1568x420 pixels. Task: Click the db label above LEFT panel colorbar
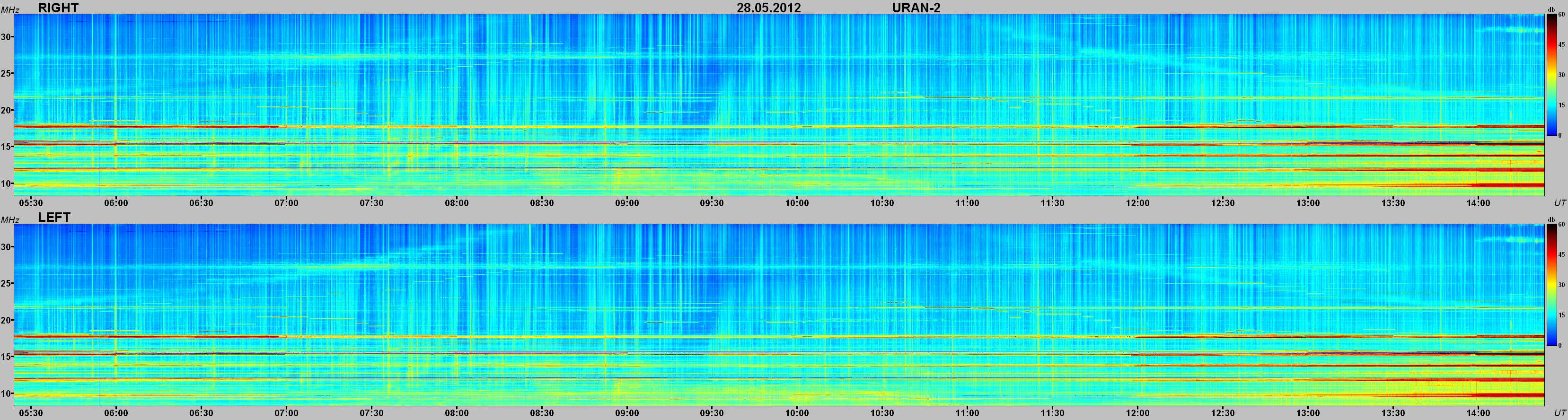tap(1551, 220)
